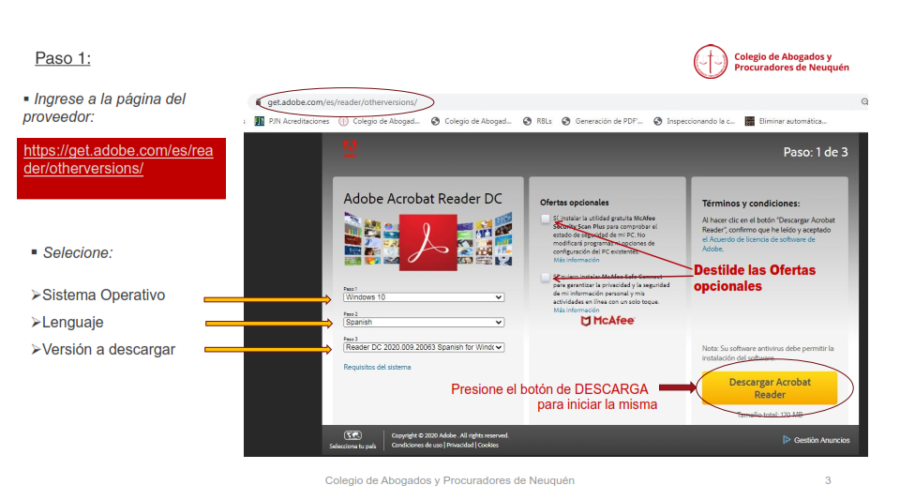Click the Ofertas opcionales heading
The image size is (900, 500).
[x=574, y=203]
